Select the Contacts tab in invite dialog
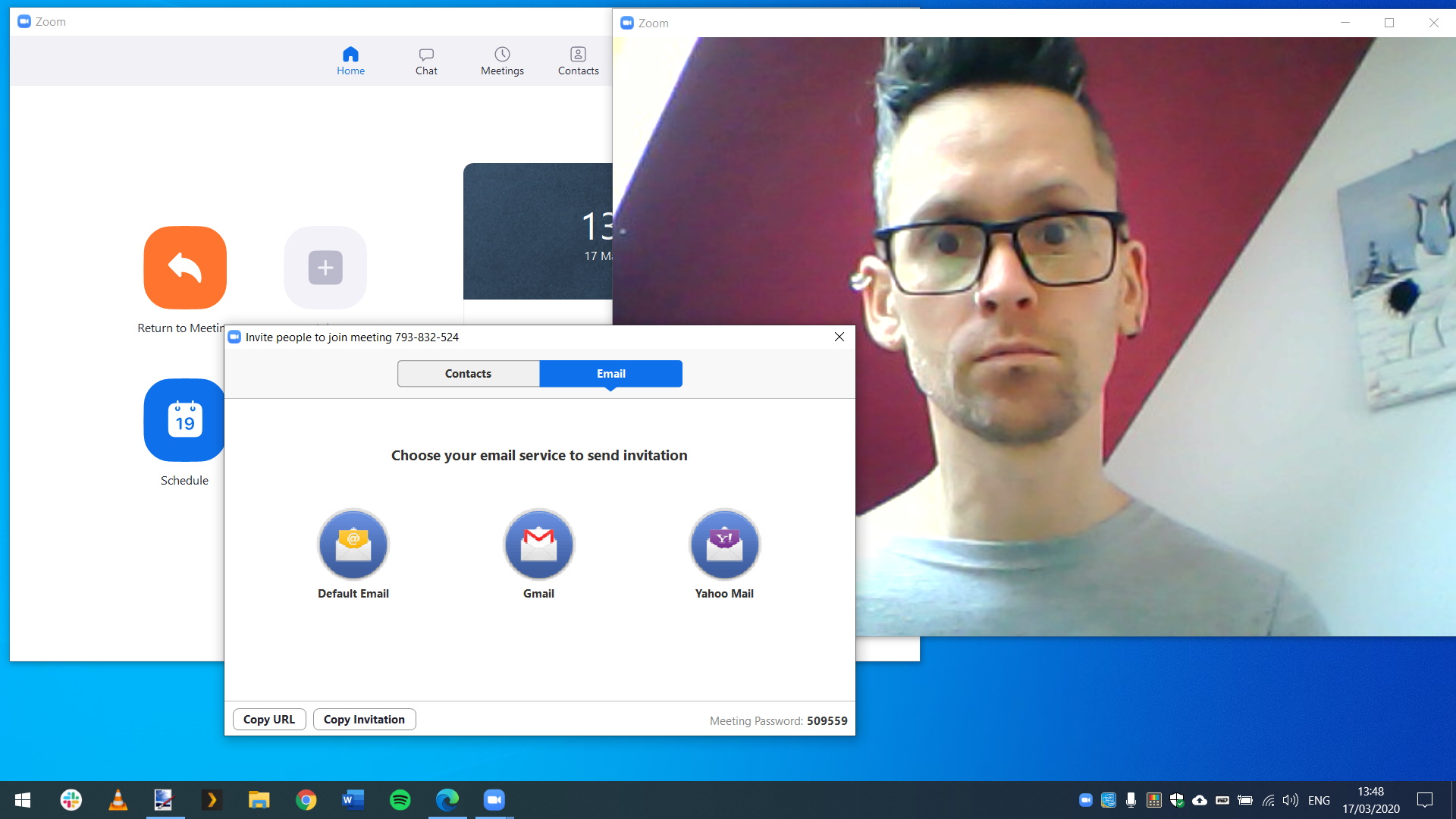The image size is (1456, 819). pyautogui.click(x=468, y=374)
